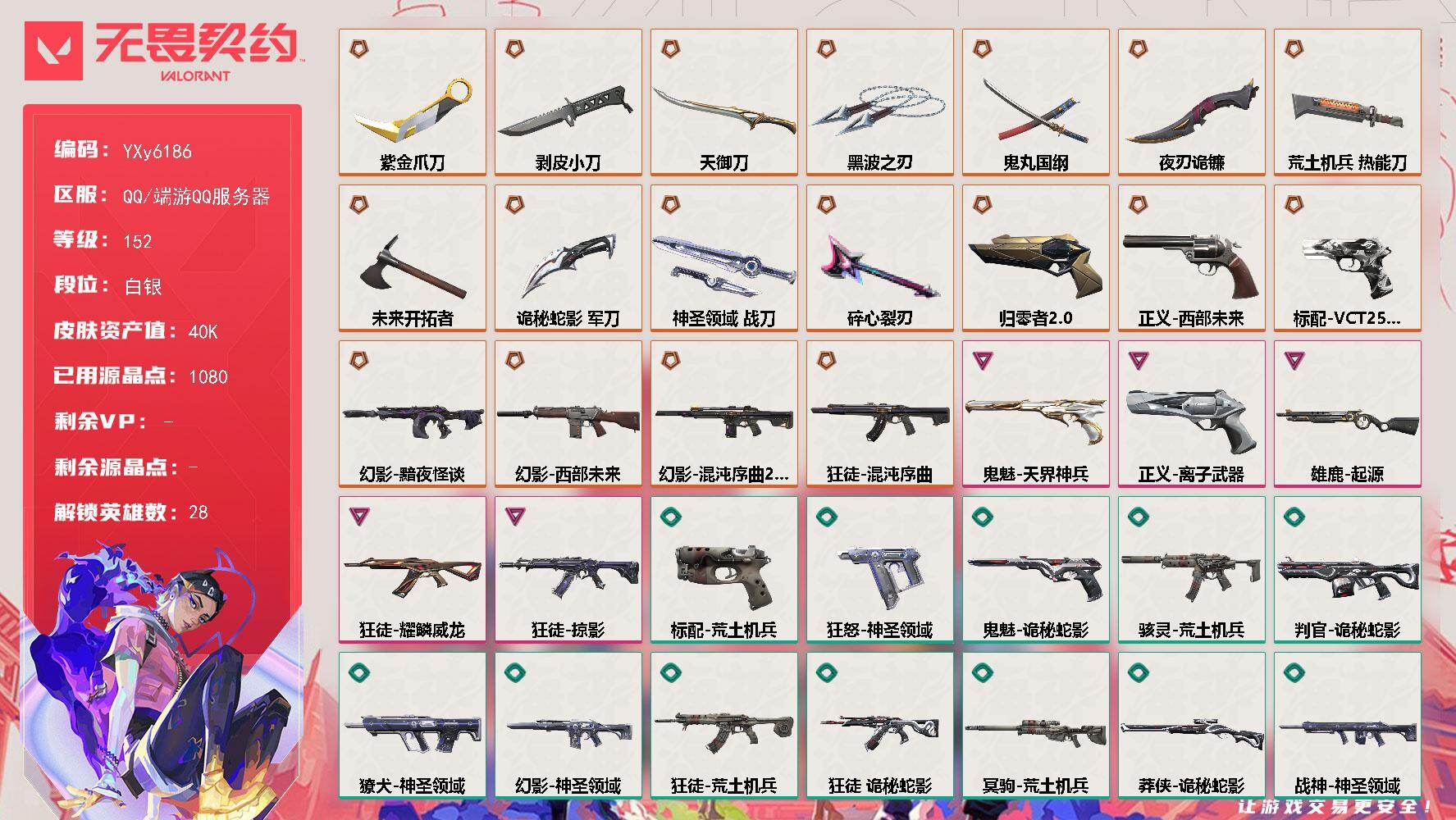
Task: Select the 狂徒-耀鳞威龙 Vandal skin
Action: (x=413, y=570)
